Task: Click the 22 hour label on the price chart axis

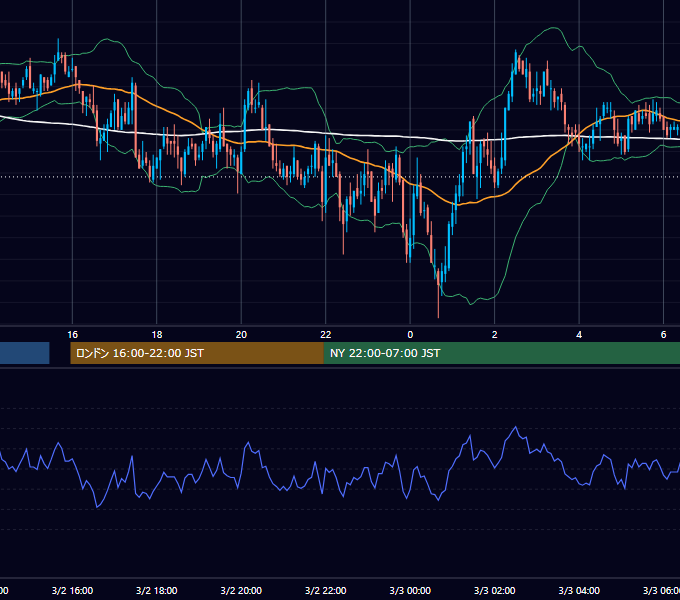Action: [326, 335]
